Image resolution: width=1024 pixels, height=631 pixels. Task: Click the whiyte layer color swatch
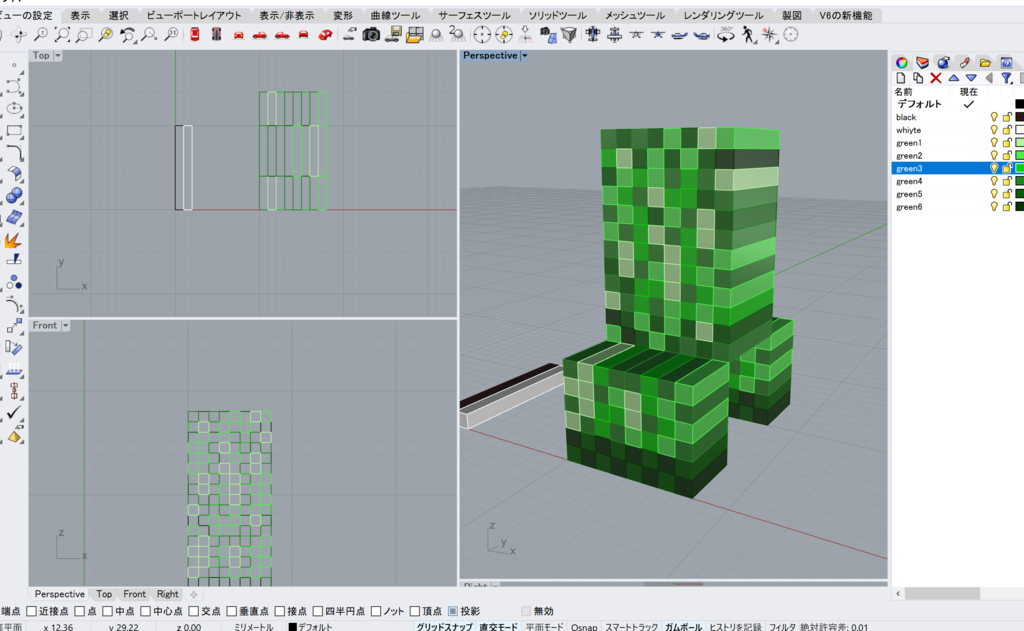tap(1019, 130)
